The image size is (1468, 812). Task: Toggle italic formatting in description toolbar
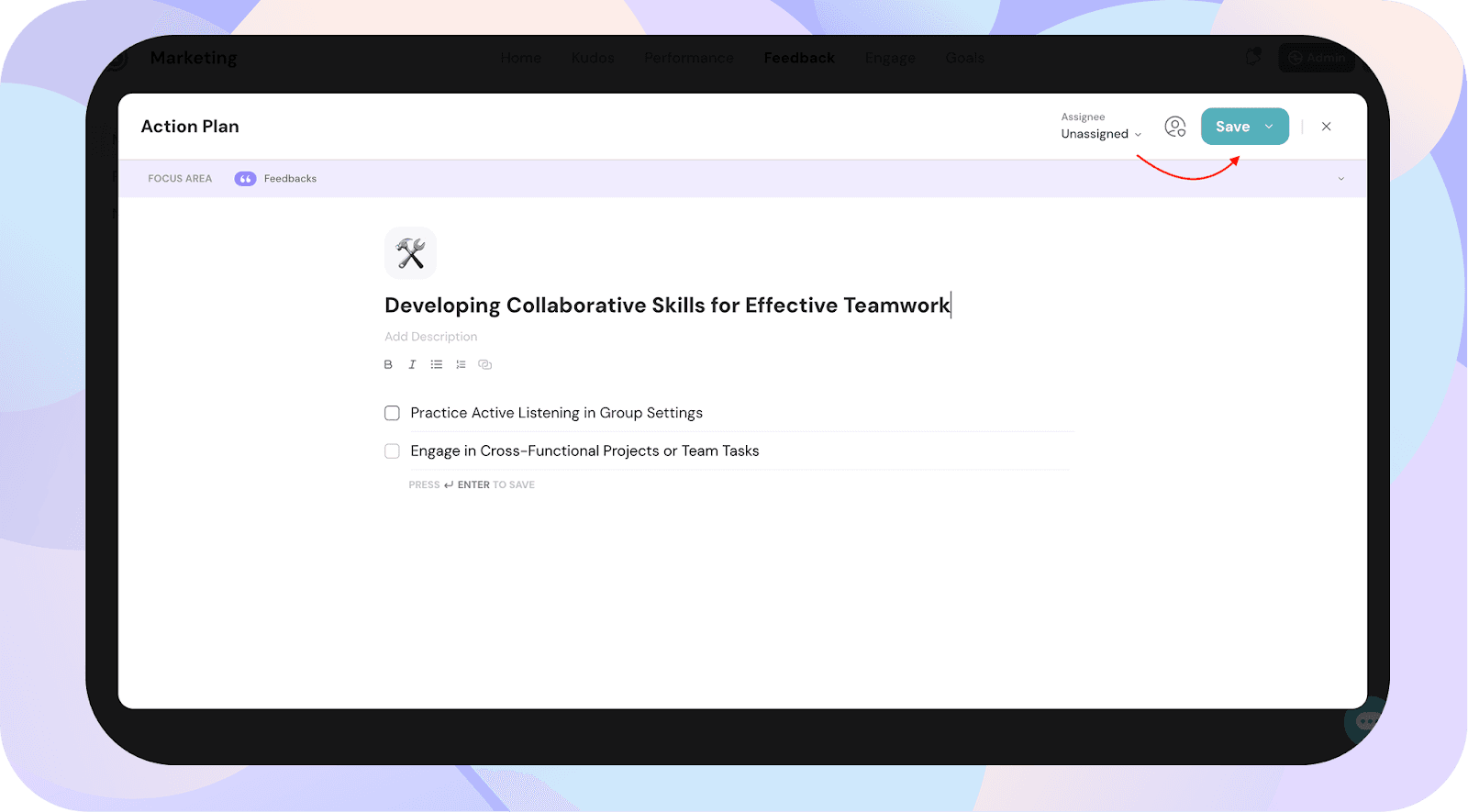412,365
